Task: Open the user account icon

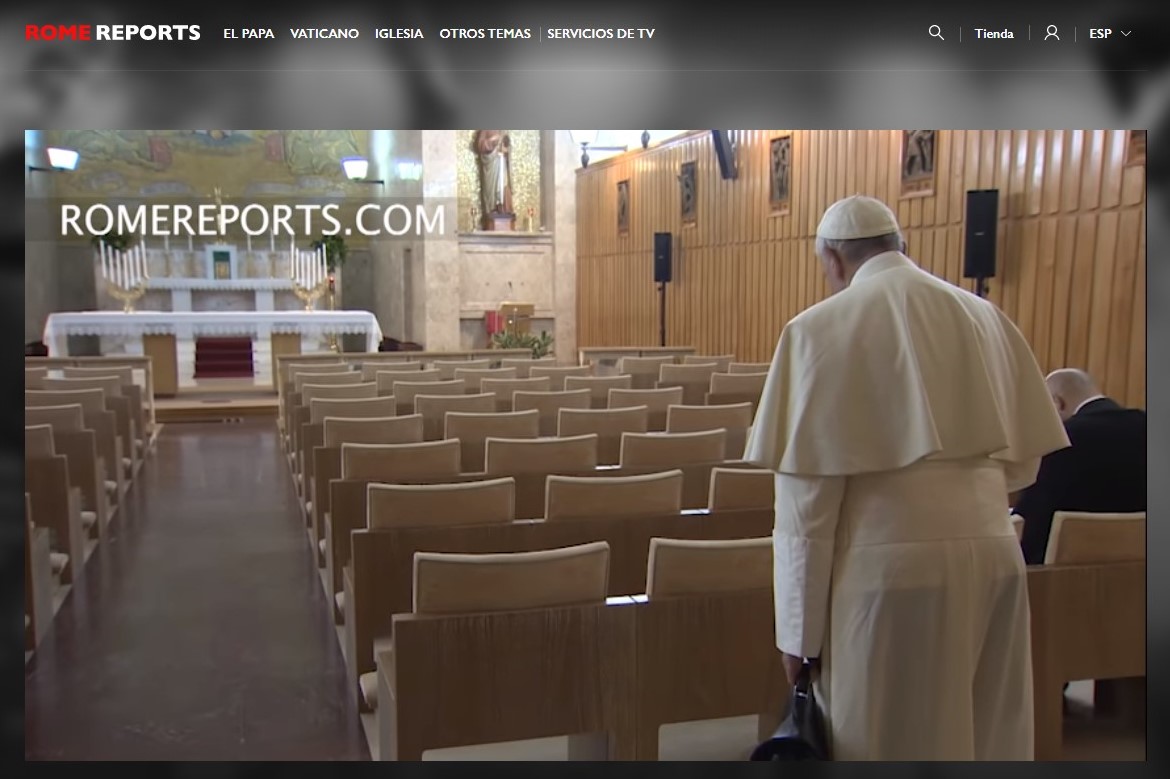Action: pyautogui.click(x=1051, y=33)
